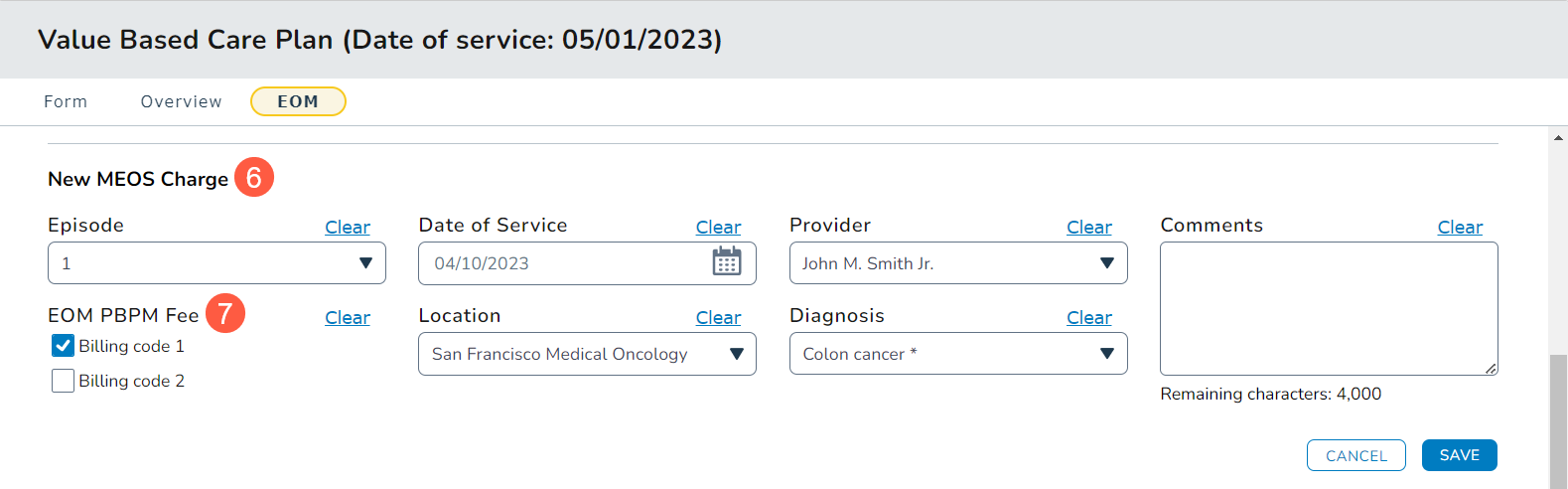Switch to the Form tab
The width and height of the screenshot is (1568, 489).
66,101
